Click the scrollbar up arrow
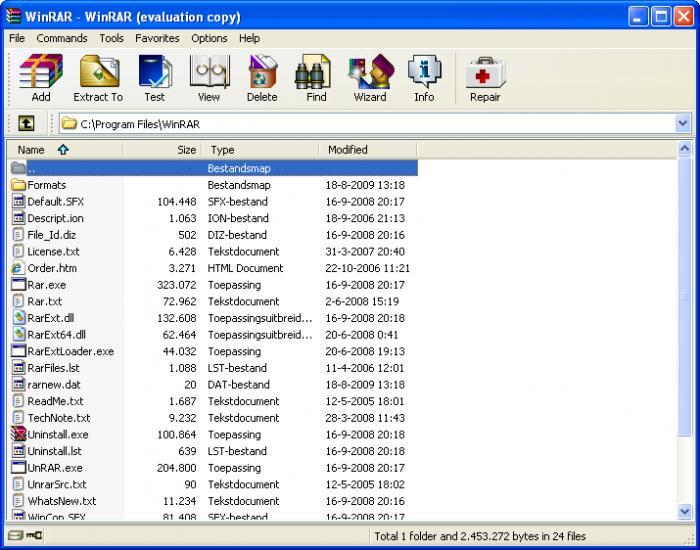This screenshot has width=700, height=550. pos(684,148)
